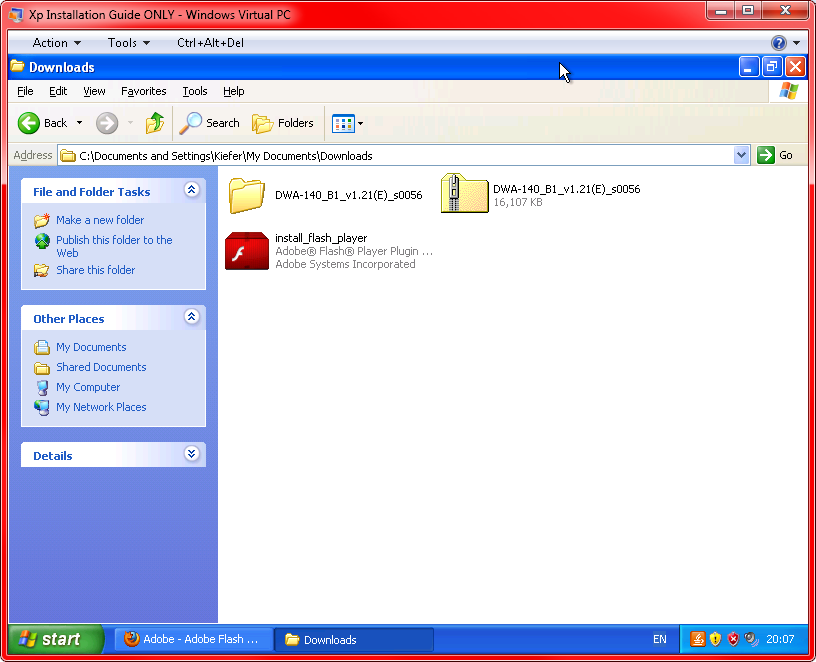Click the Shared Documents folder icon
The image size is (816, 662).
coord(42,368)
